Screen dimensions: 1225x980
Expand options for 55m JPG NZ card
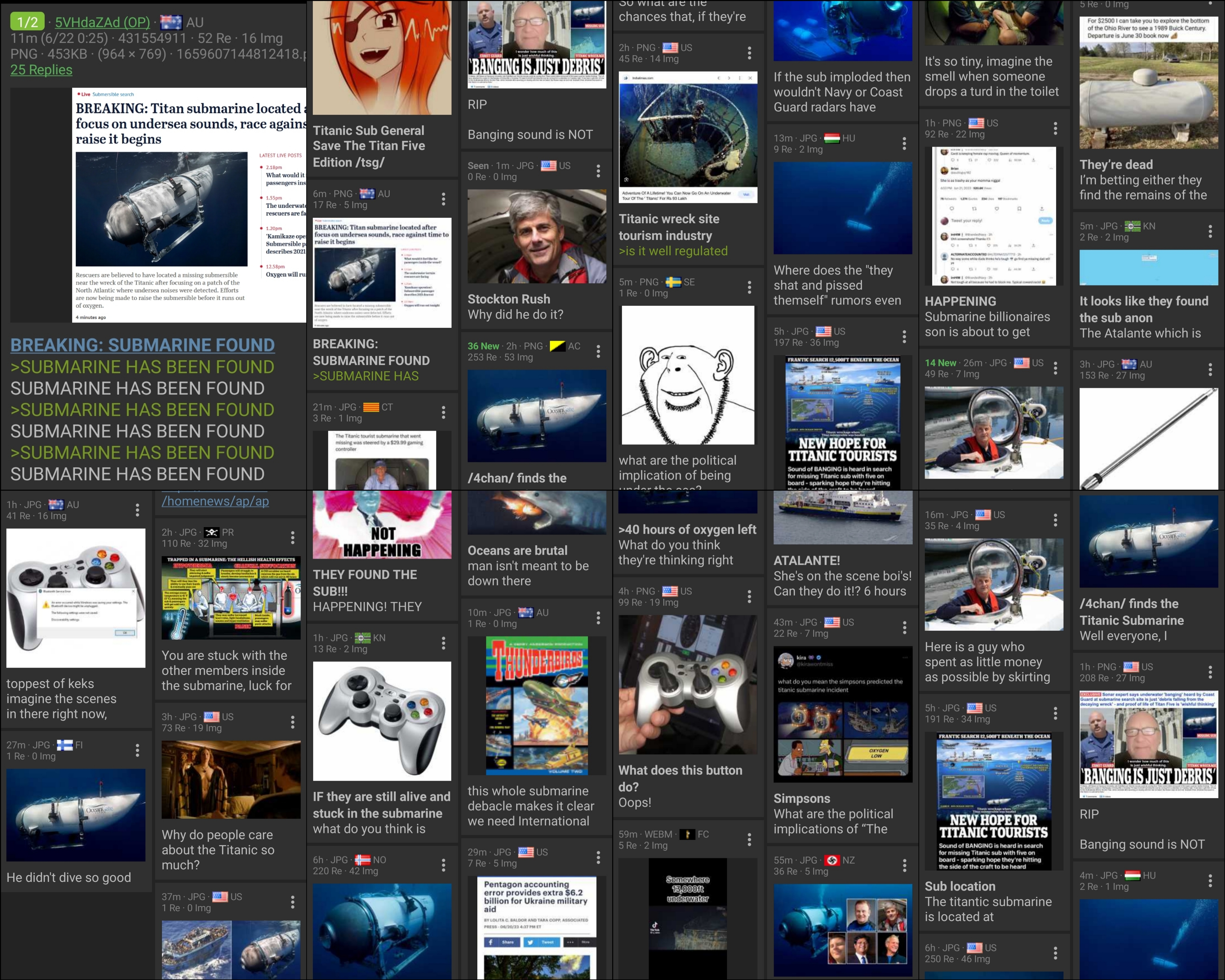[904, 866]
